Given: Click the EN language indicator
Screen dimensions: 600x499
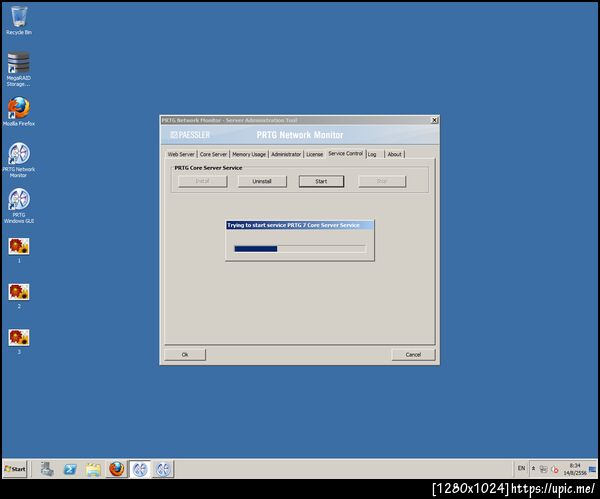Looking at the screenshot, I should (521, 468).
